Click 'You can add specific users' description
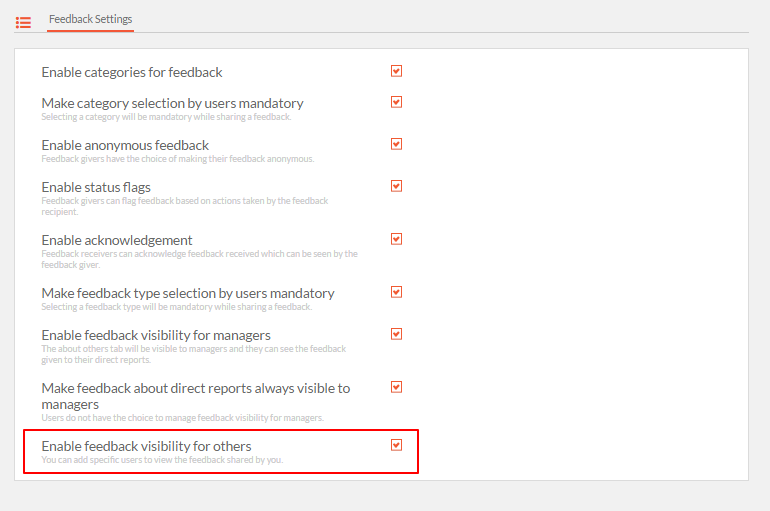The image size is (770, 511). point(162,460)
